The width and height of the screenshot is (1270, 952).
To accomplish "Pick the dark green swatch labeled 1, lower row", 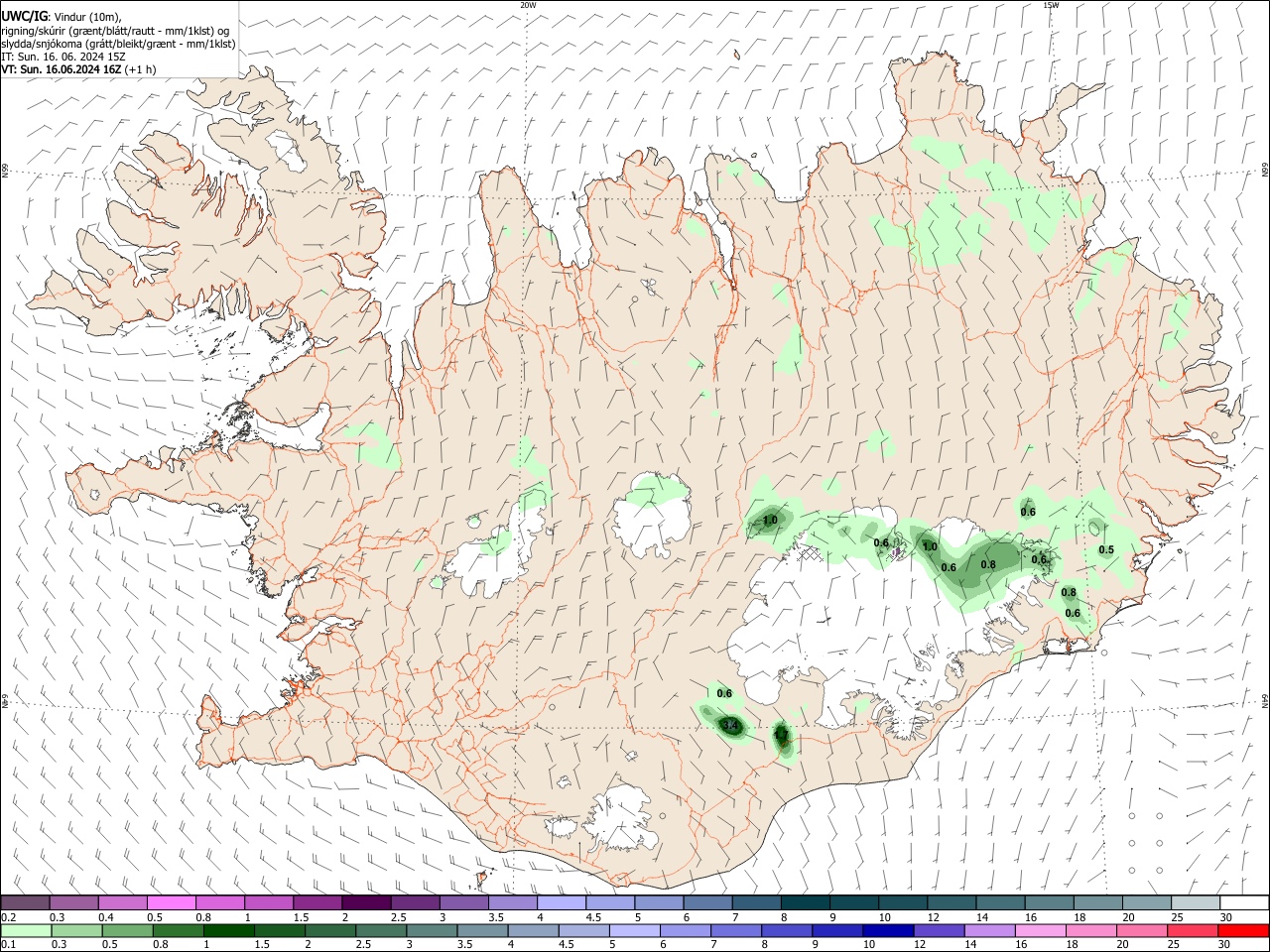I will [228, 931].
